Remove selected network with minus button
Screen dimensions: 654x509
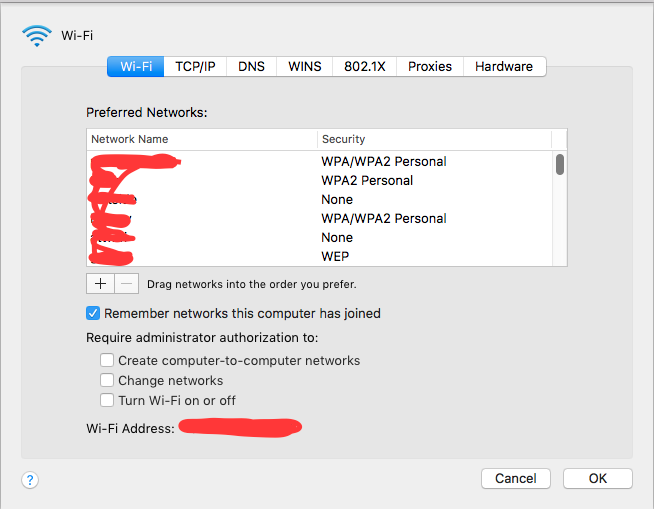(127, 284)
